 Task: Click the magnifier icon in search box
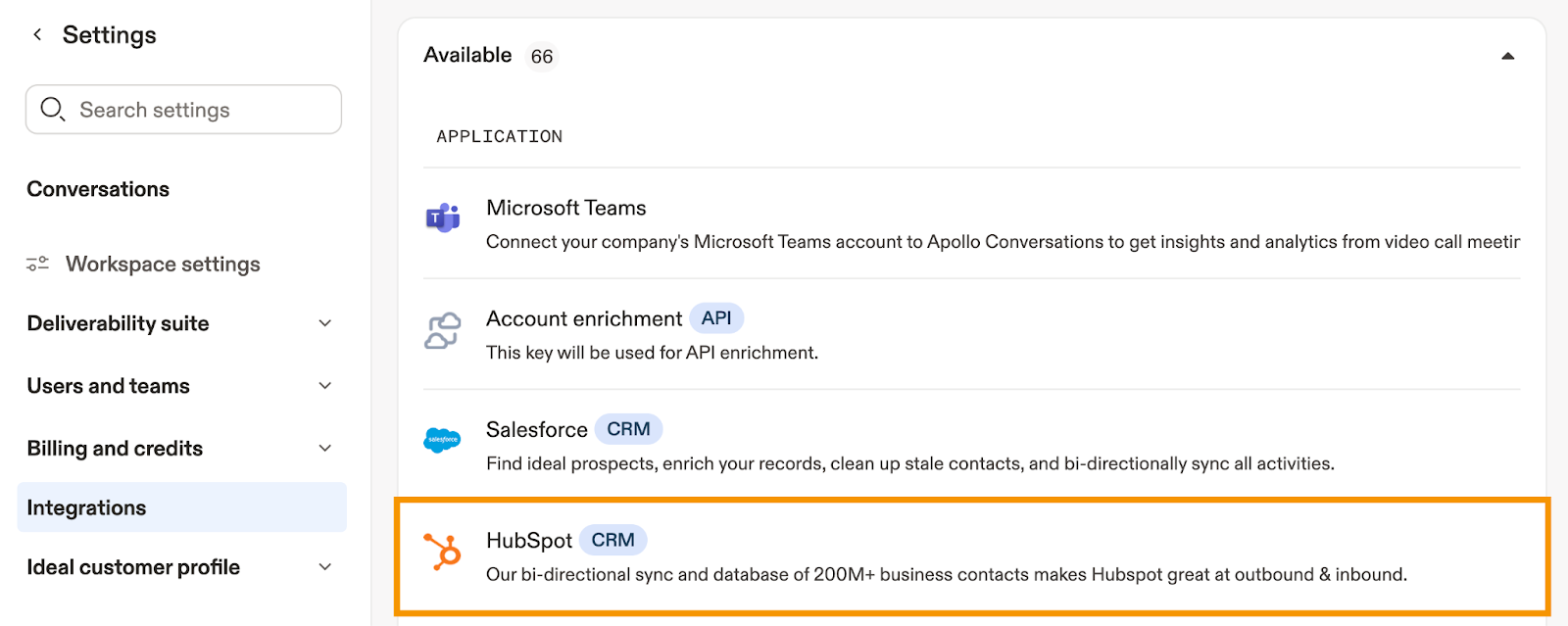[x=52, y=109]
